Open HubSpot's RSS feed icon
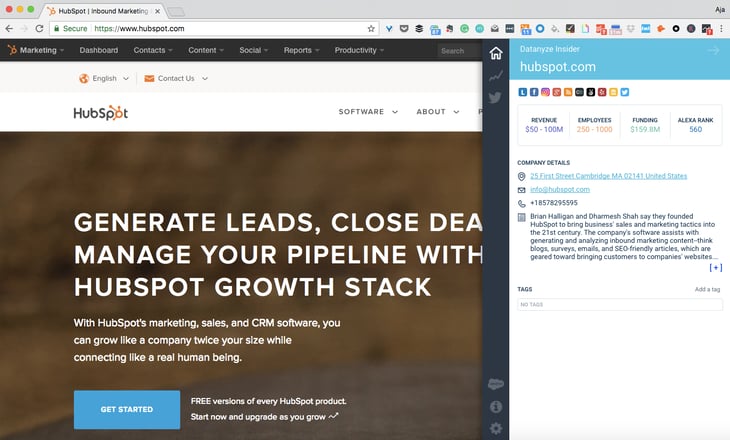 coord(568,92)
